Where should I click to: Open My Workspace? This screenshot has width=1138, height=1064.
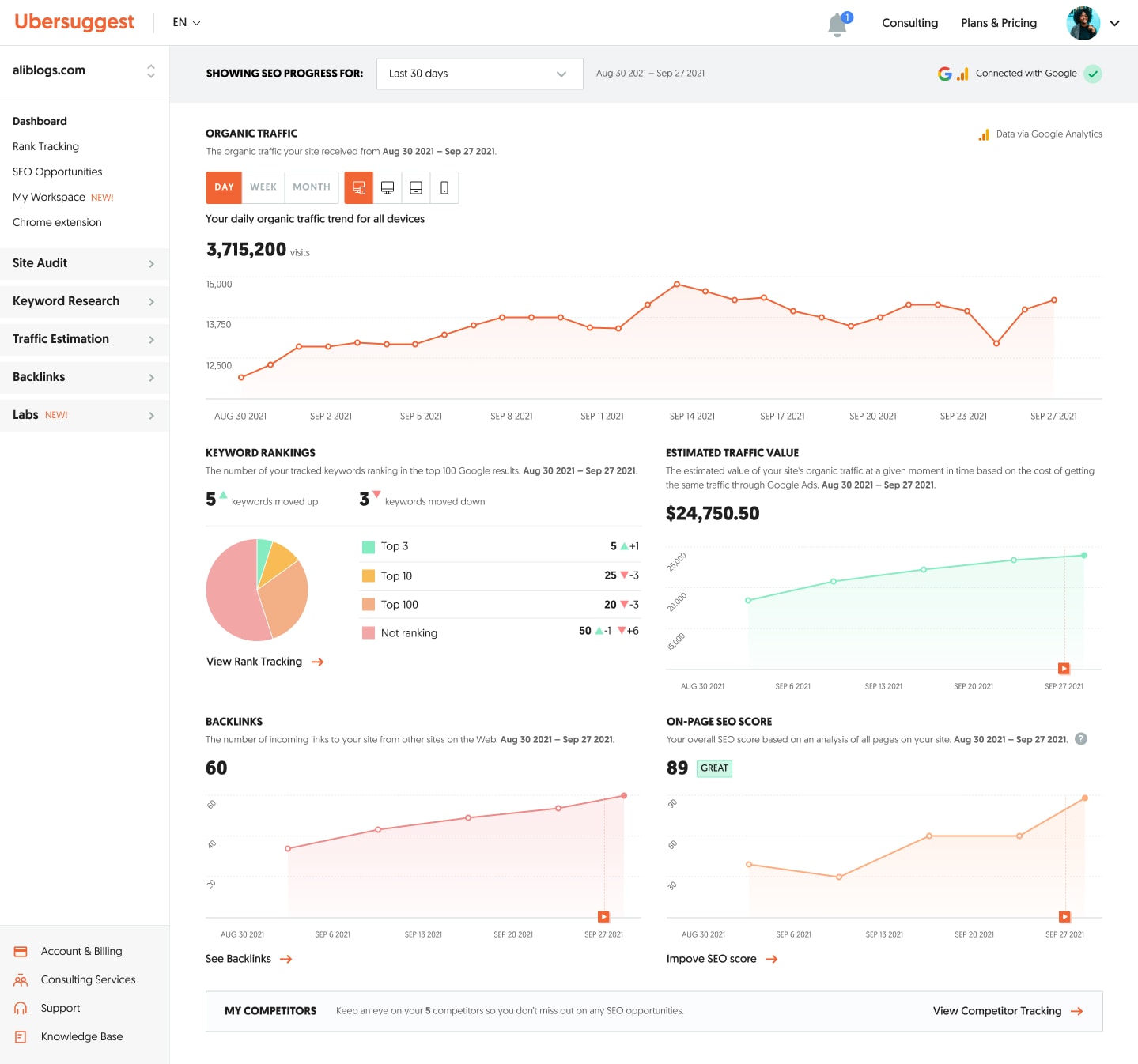[49, 198]
